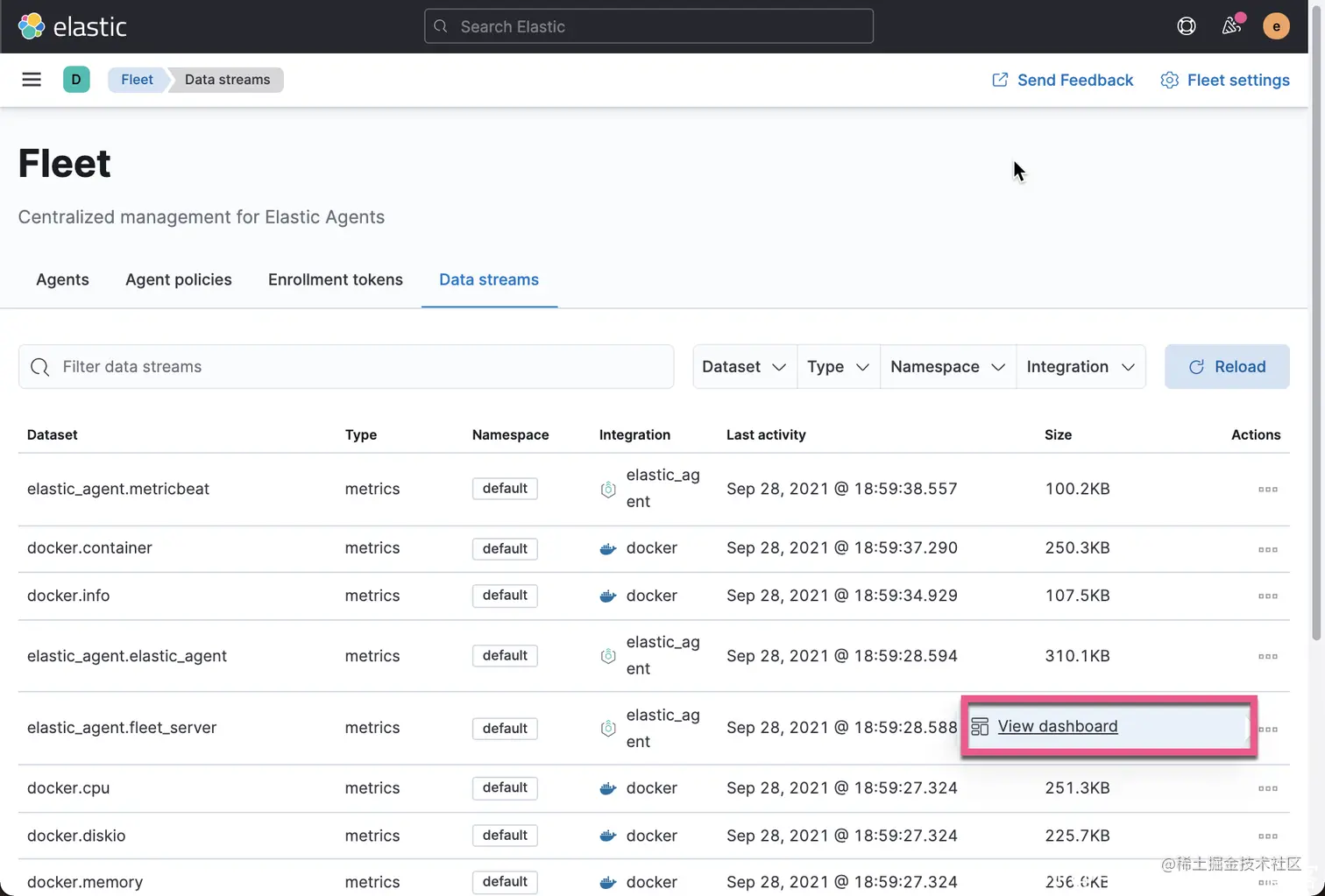
Task: Click the 310.1KB size value
Action: click(1077, 656)
